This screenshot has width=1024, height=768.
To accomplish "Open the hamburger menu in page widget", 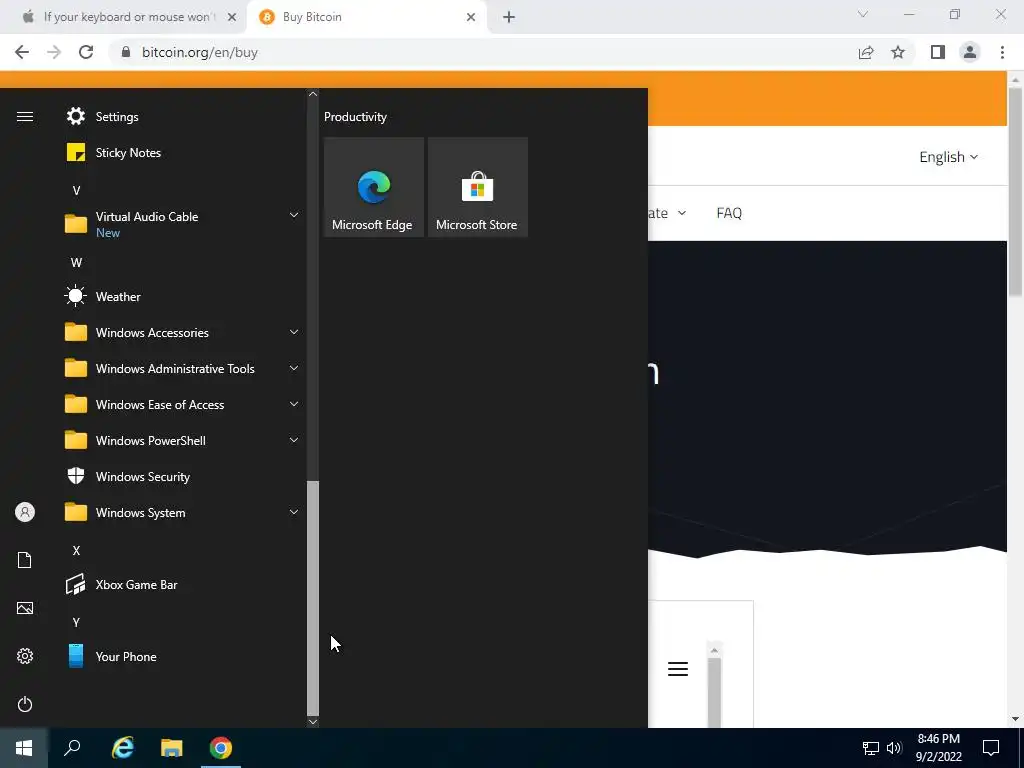I will (x=678, y=669).
